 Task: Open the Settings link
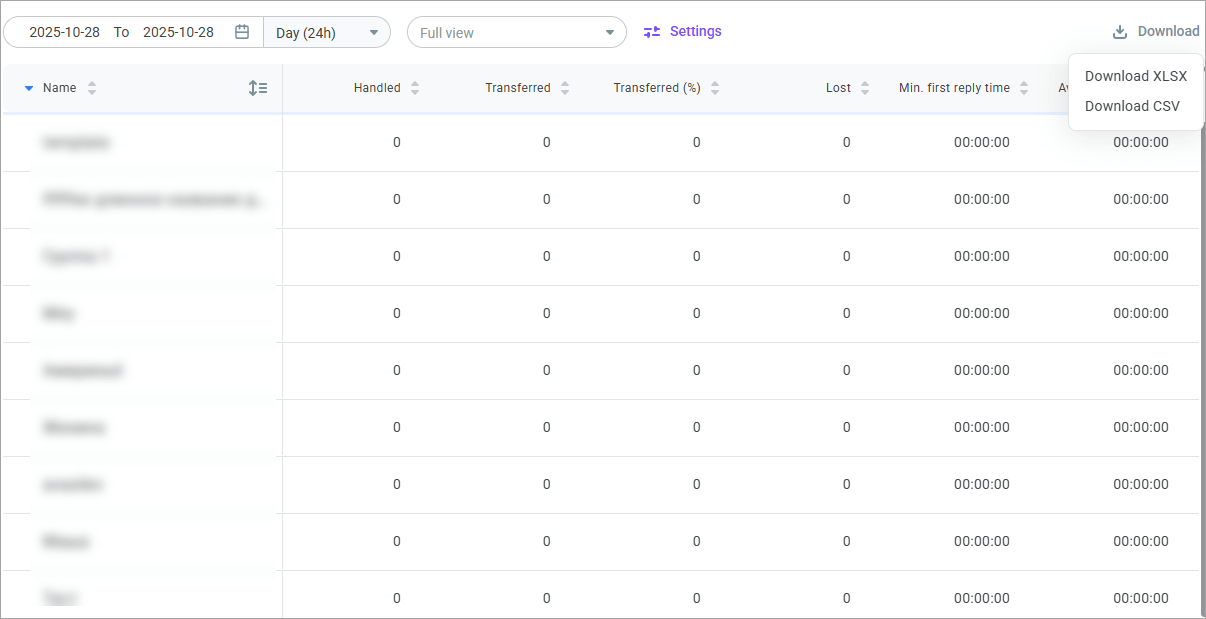click(x=695, y=32)
